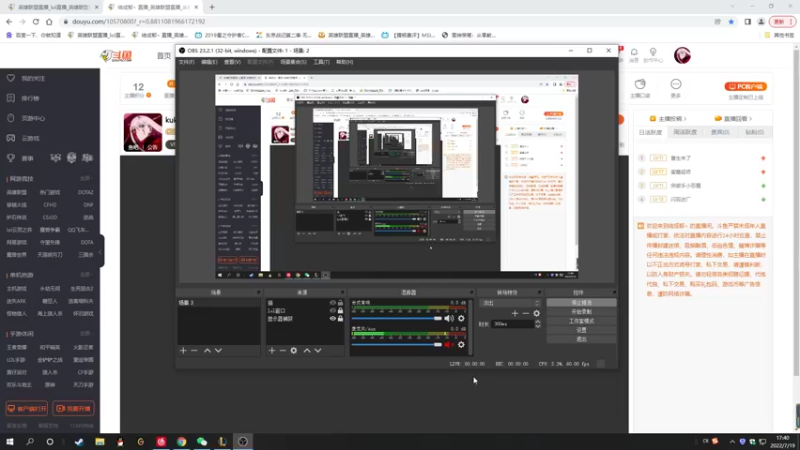Image resolution: width=800 pixels, height=450 pixels.
Task: Add a new scene in OBS 场景 panel
Action: (x=183, y=351)
